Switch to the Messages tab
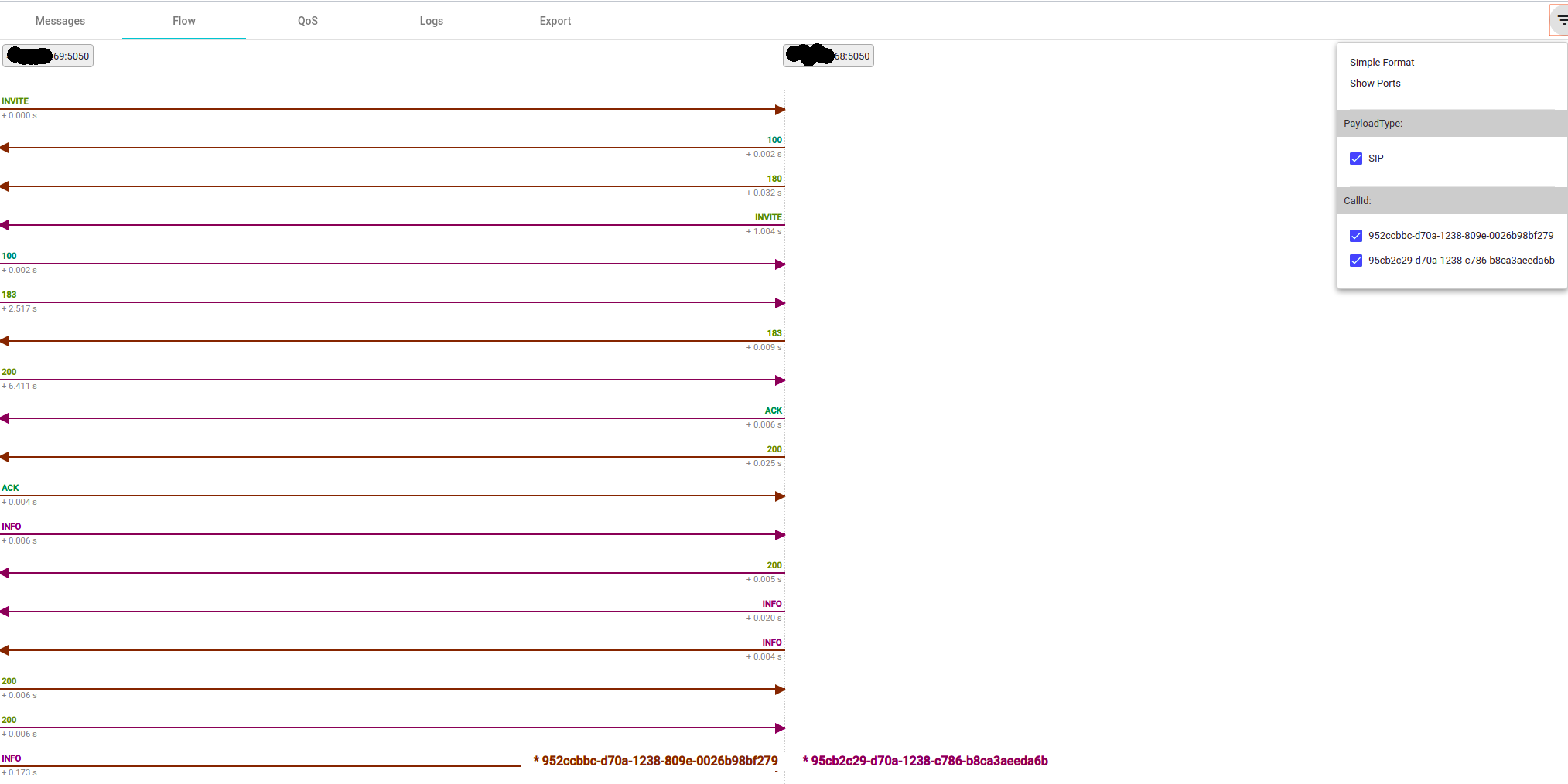This screenshot has height=784, width=1568. click(x=60, y=21)
